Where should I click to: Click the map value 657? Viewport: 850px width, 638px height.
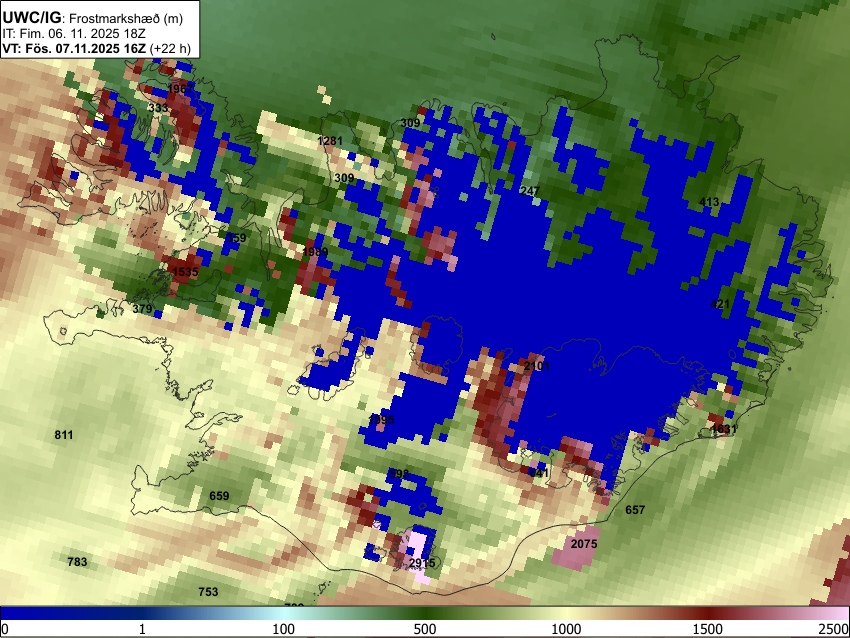click(635, 510)
